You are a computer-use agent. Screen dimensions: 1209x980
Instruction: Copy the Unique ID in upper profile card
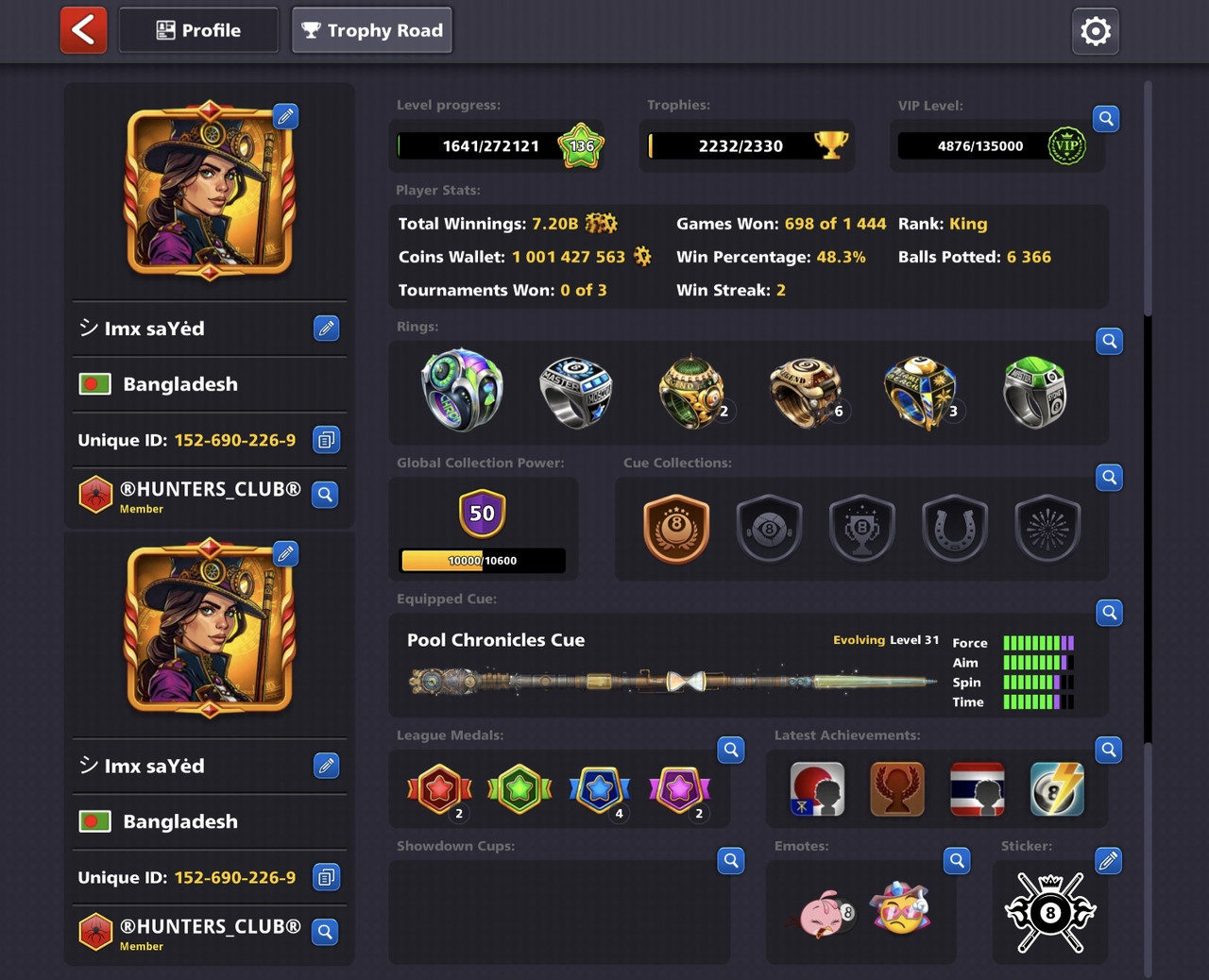click(x=326, y=440)
